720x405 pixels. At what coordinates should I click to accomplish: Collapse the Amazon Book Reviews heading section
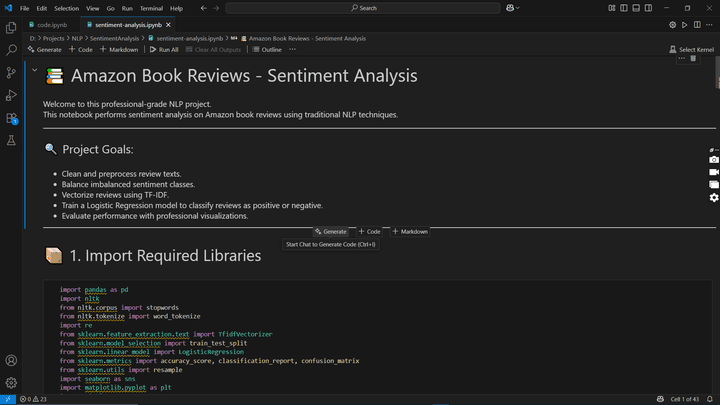[x=35, y=70]
